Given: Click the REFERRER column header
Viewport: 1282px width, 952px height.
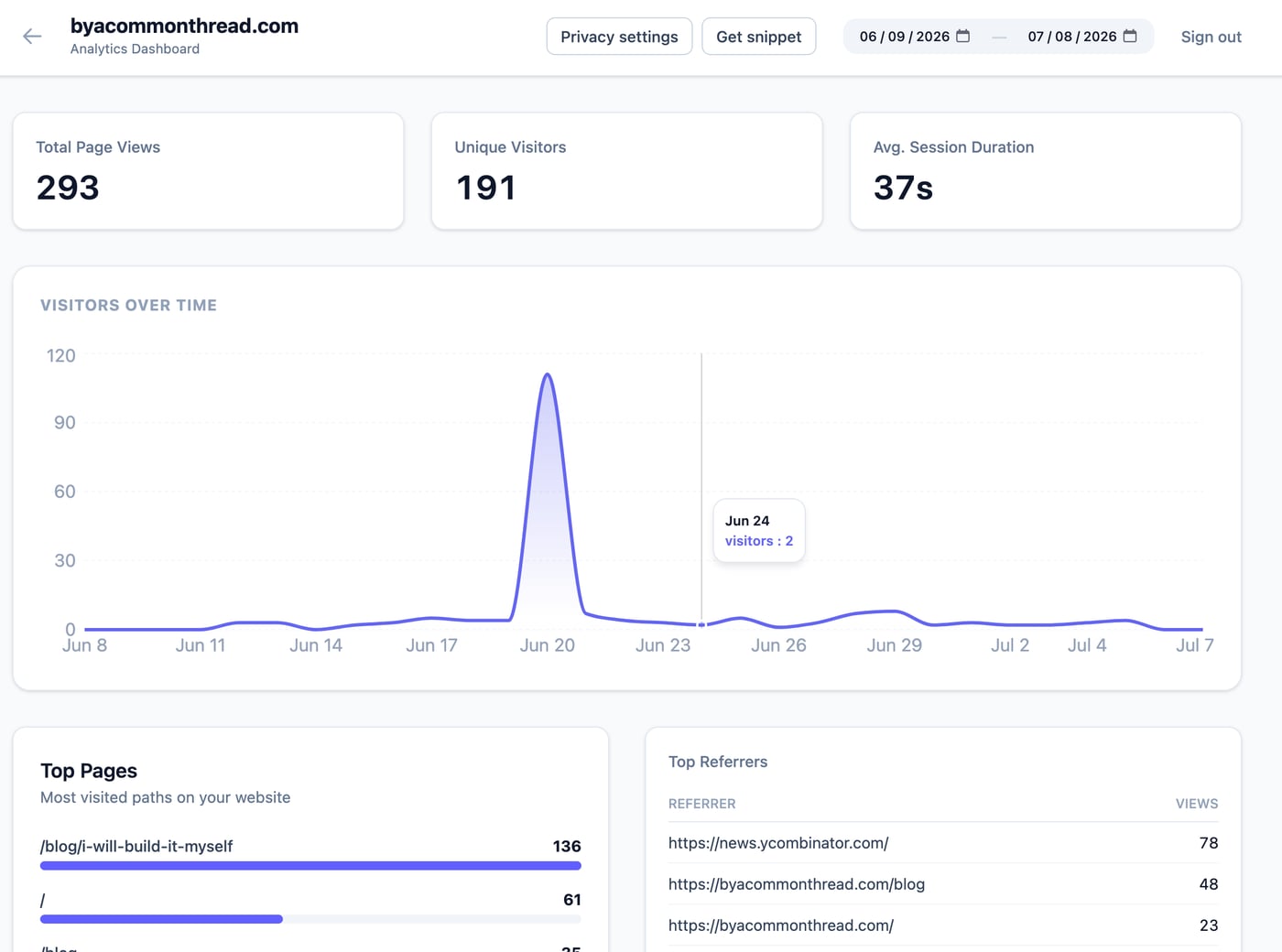Looking at the screenshot, I should click(x=701, y=804).
